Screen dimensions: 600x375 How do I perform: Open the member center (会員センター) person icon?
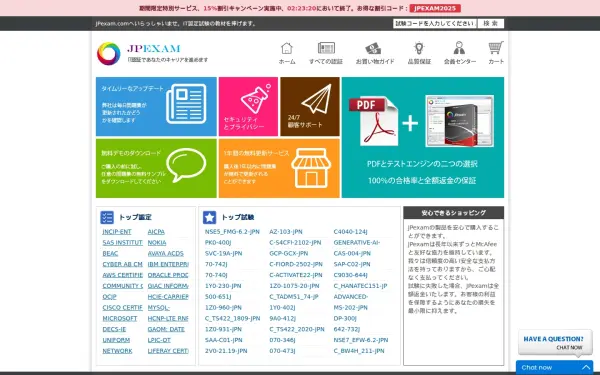tap(459, 48)
